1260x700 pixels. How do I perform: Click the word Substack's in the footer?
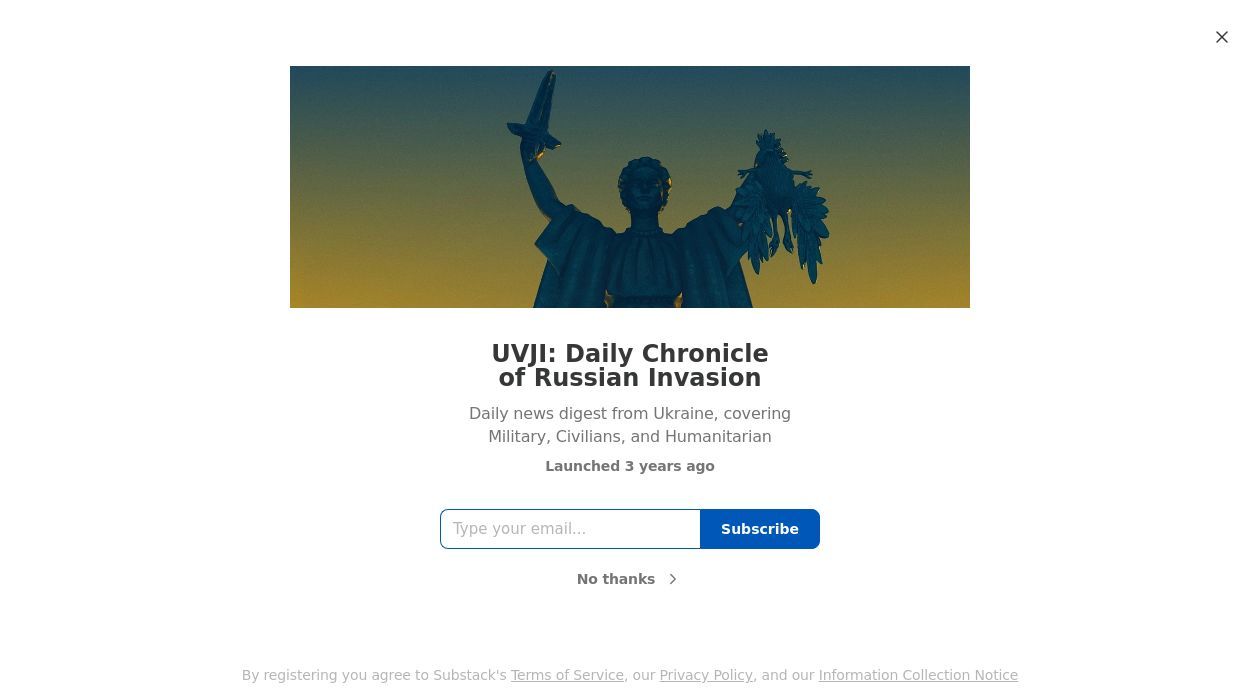tap(470, 675)
